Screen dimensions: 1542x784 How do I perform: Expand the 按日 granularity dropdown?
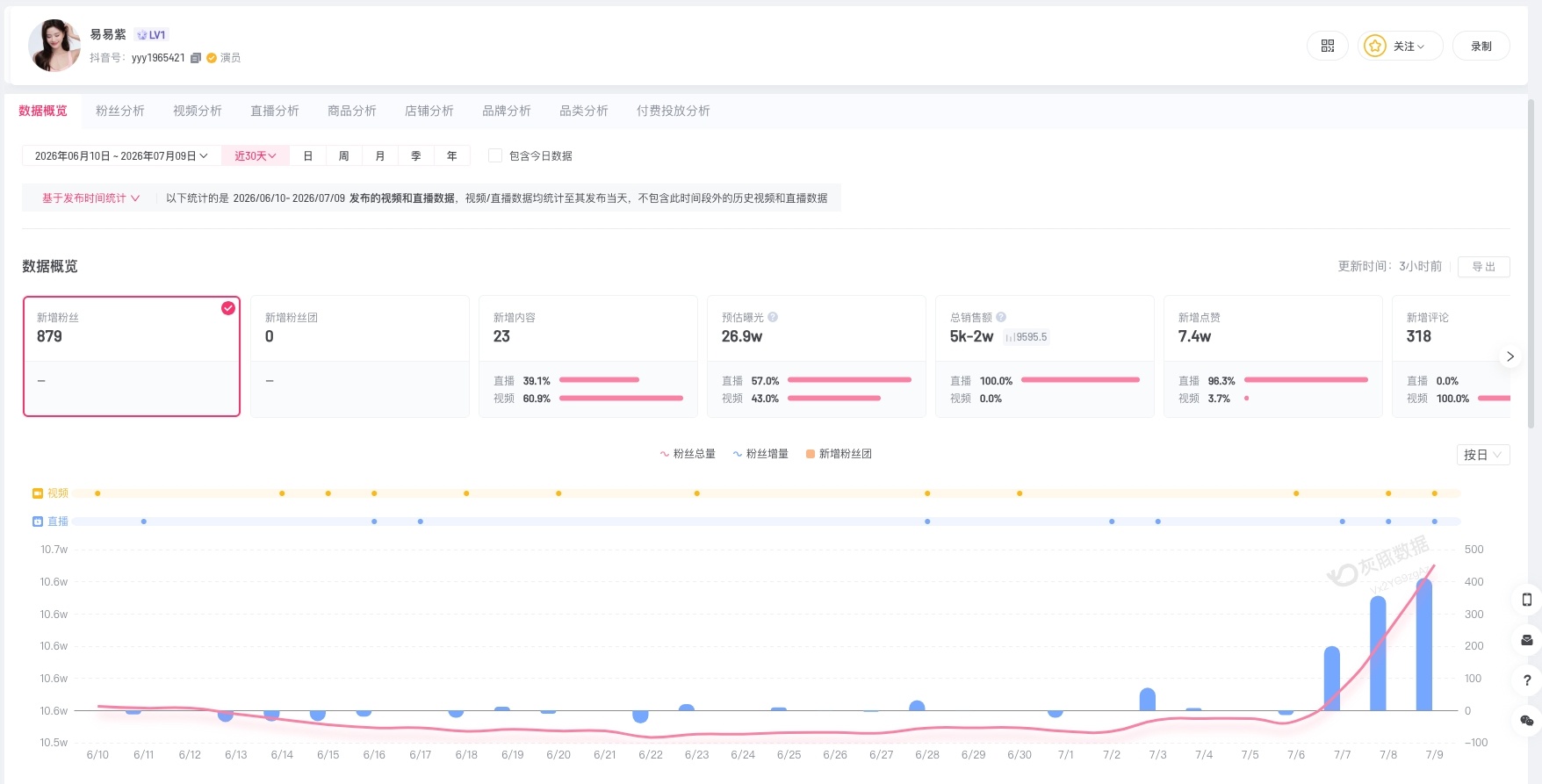(x=1482, y=455)
